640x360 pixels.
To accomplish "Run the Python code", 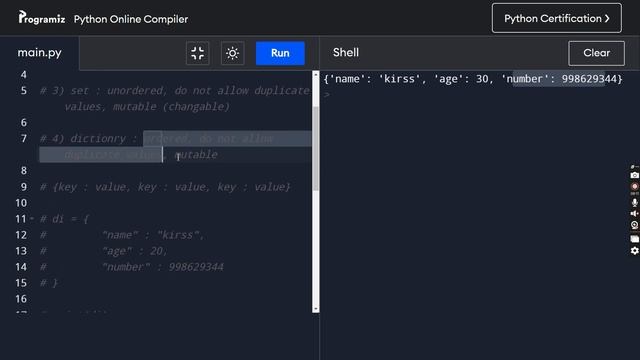I will [280, 53].
